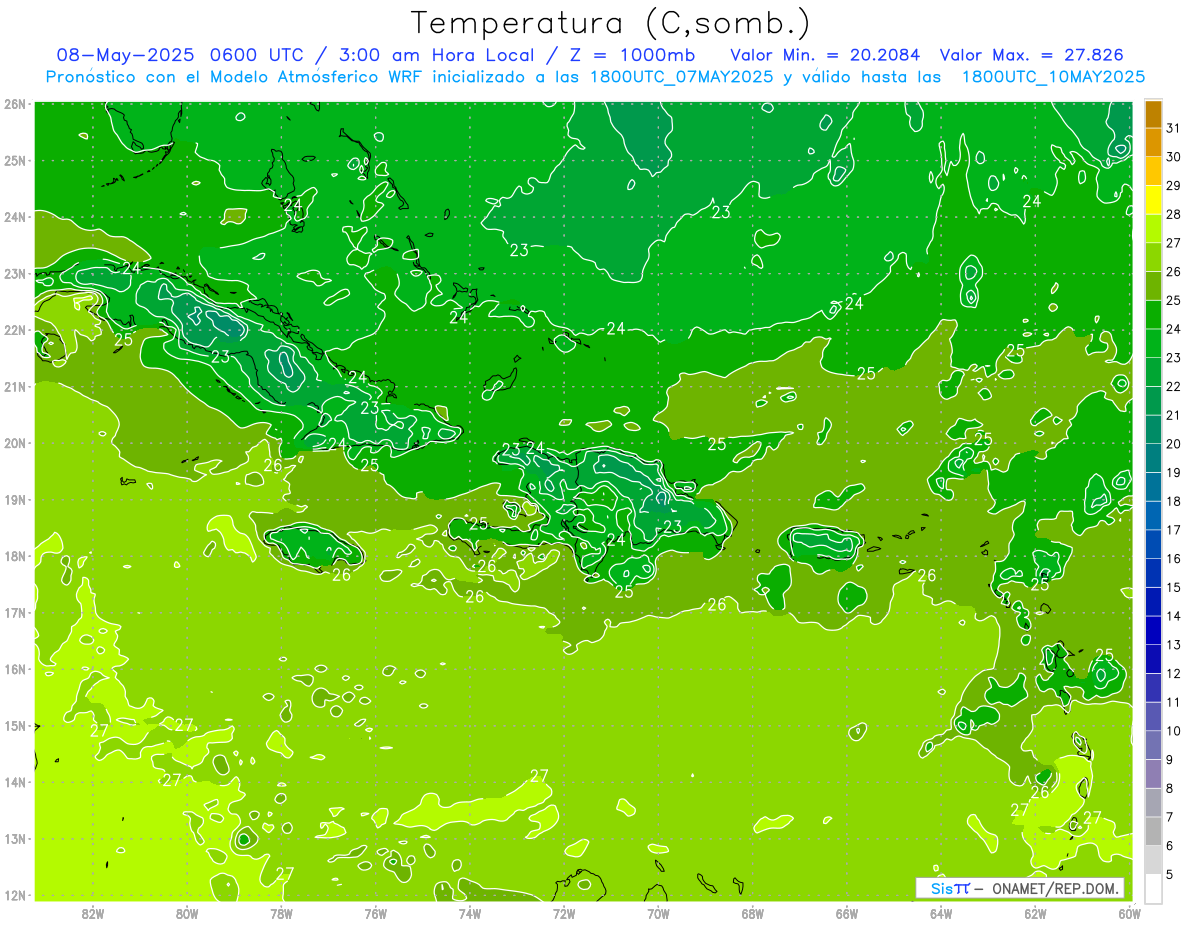The image size is (1200, 927).
Task: Click the 24N latitude axis label
Action: pos(14,217)
